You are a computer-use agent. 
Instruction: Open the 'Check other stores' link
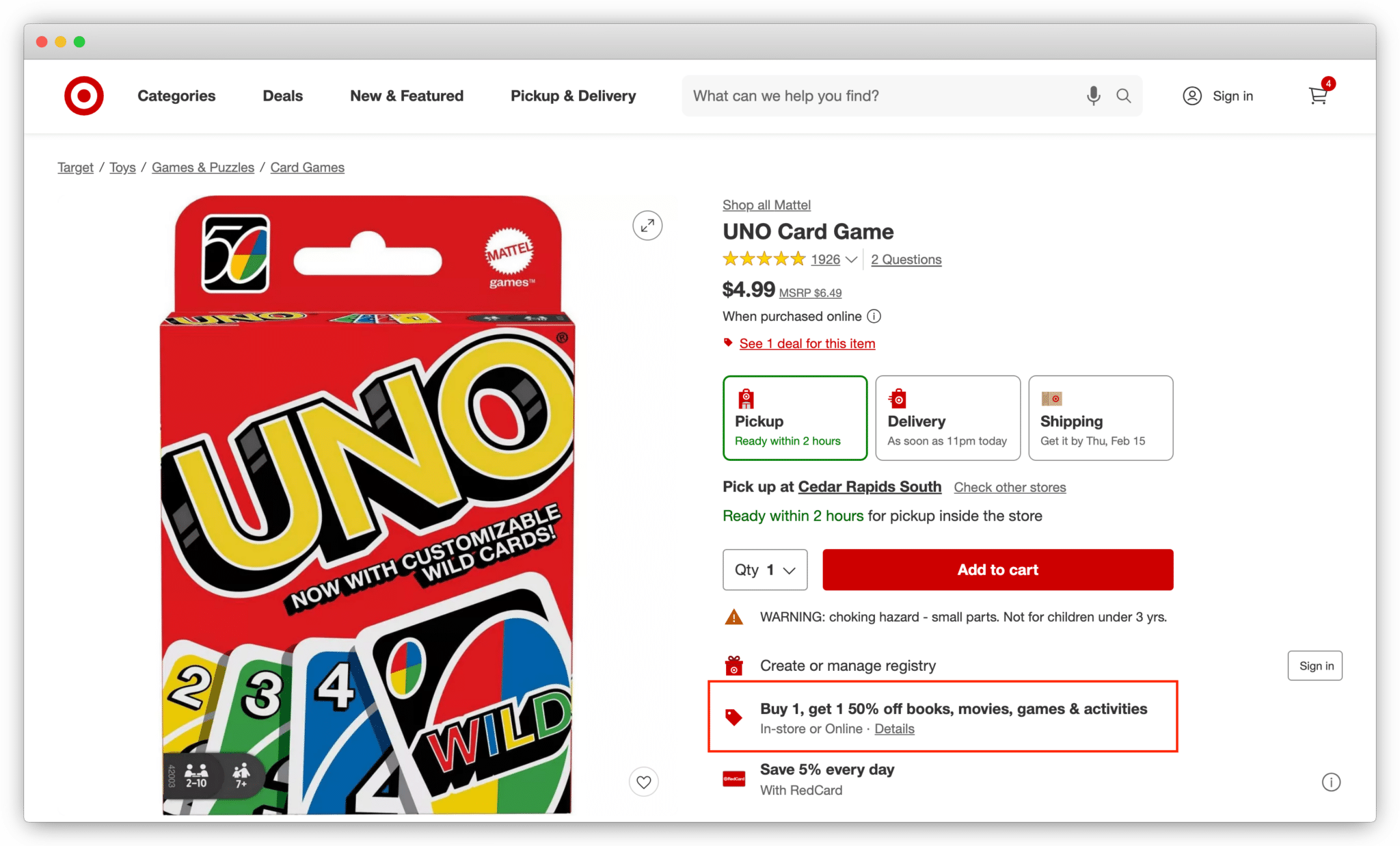(1010, 487)
